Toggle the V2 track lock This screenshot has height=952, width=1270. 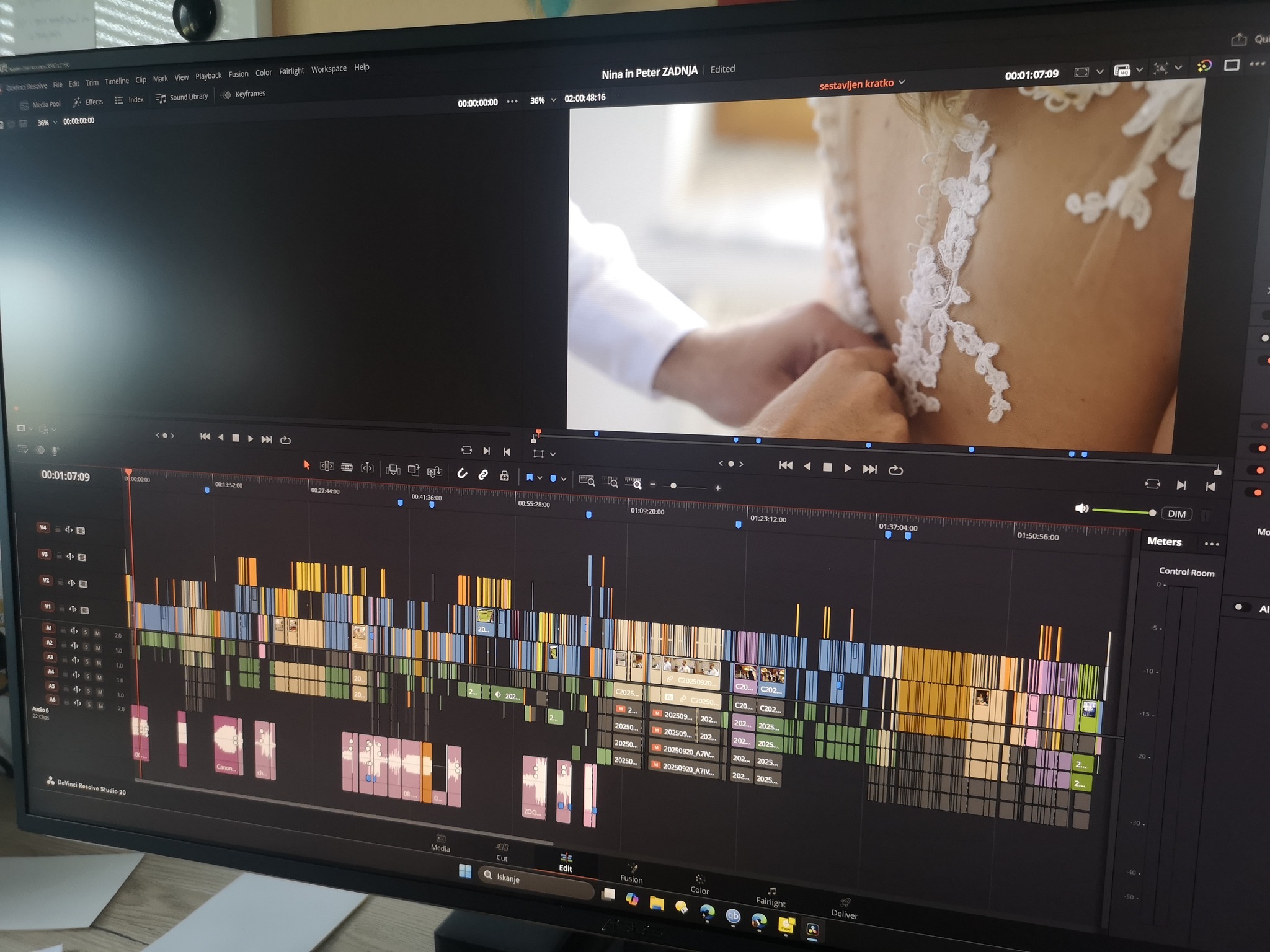point(61,583)
